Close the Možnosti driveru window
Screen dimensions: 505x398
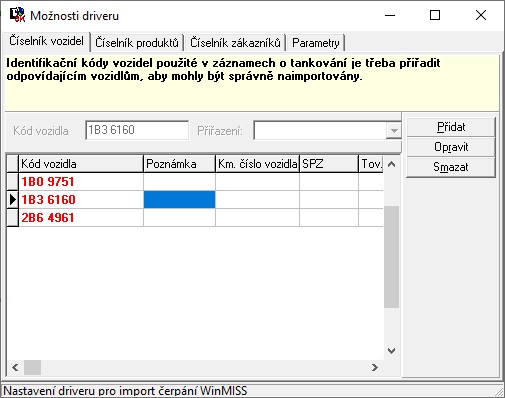click(x=481, y=15)
